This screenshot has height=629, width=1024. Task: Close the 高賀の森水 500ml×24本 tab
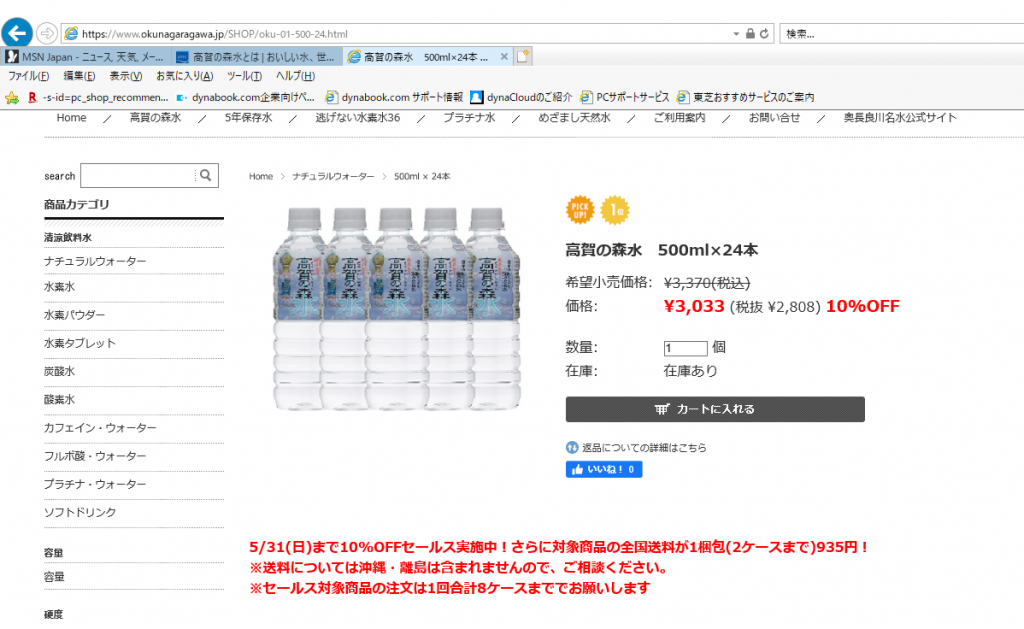(x=504, y=57)
